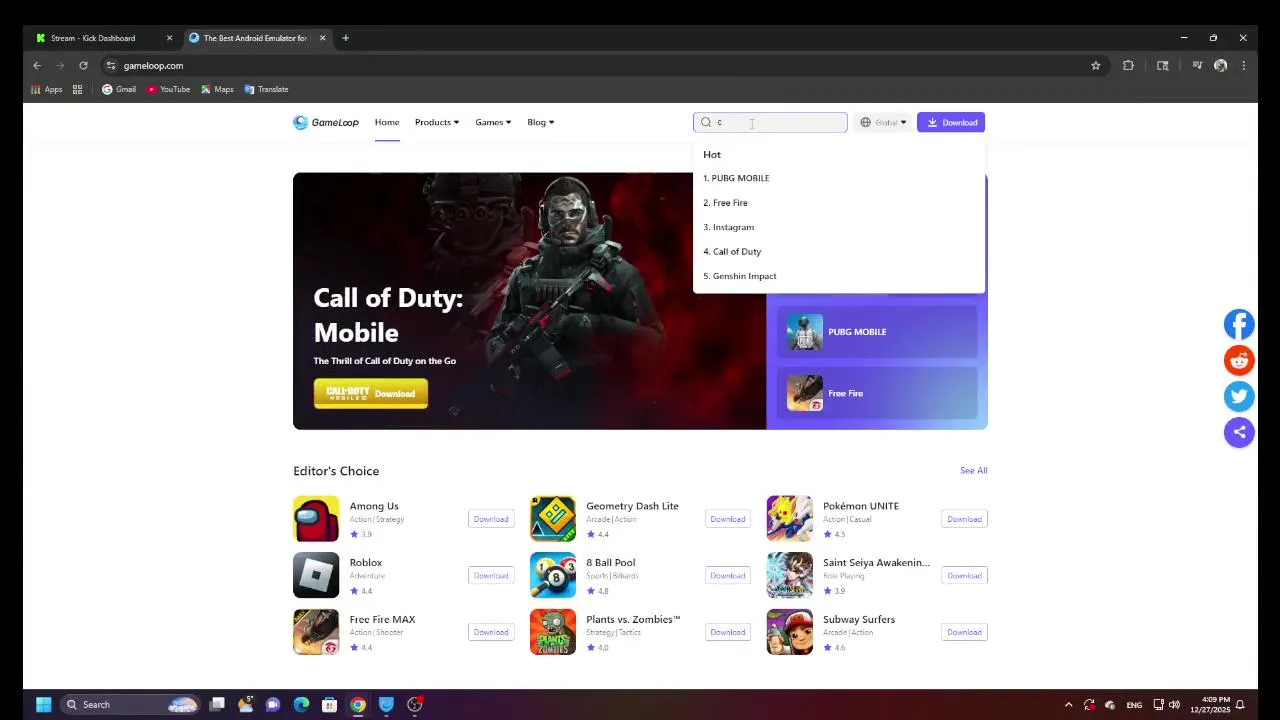Viewport: 1280px width, 720px height.
Task: Open the Chrome three-dot menu
Action: point(1243,66)
